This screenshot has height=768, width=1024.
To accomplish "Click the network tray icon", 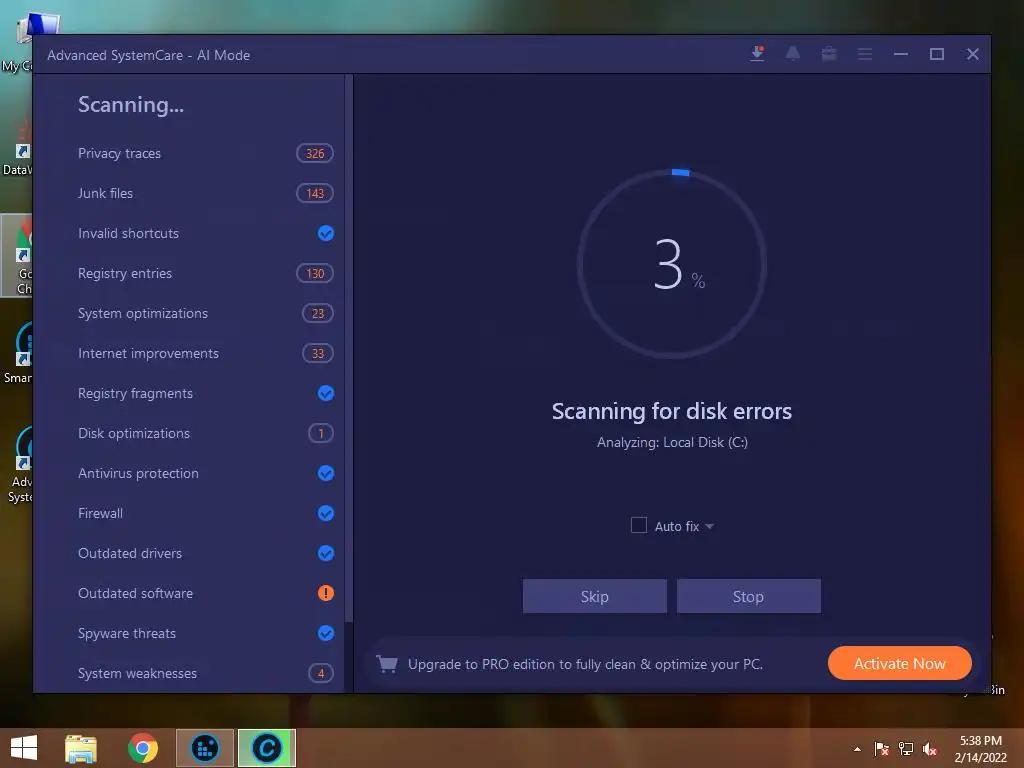I will pos(906,749).
